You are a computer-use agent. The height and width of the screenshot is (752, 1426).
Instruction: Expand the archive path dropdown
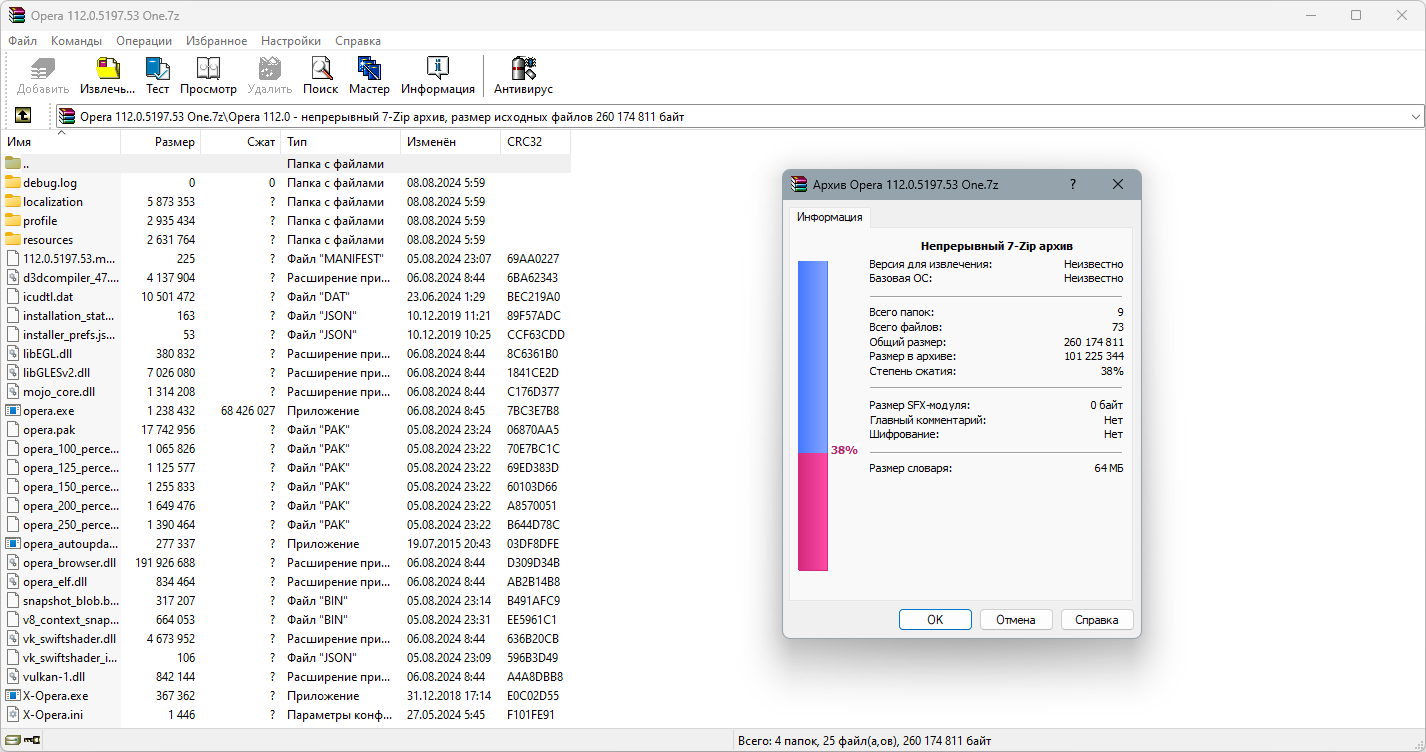click(x=1415, y=117)
